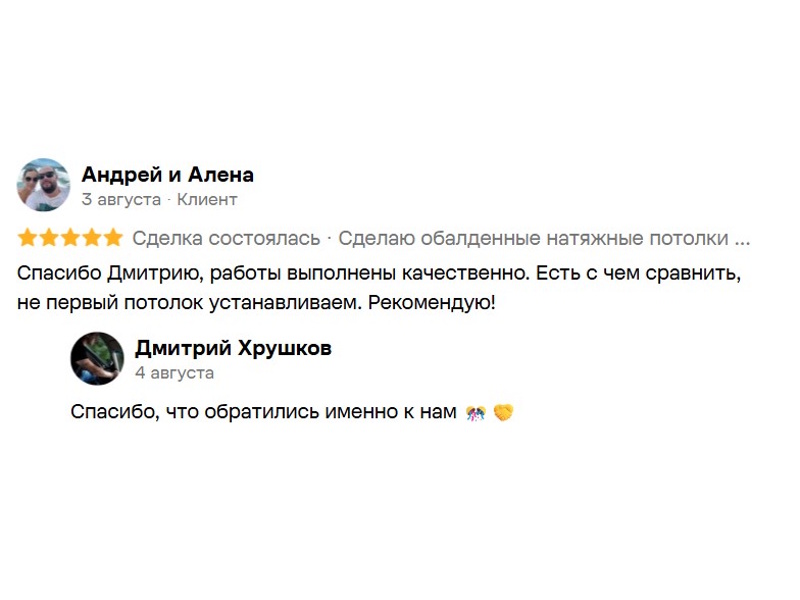The height and width of the screenshot is (600, 800).
Task: Click the name Дмитрий Хрушков
Action: point(233,348)
